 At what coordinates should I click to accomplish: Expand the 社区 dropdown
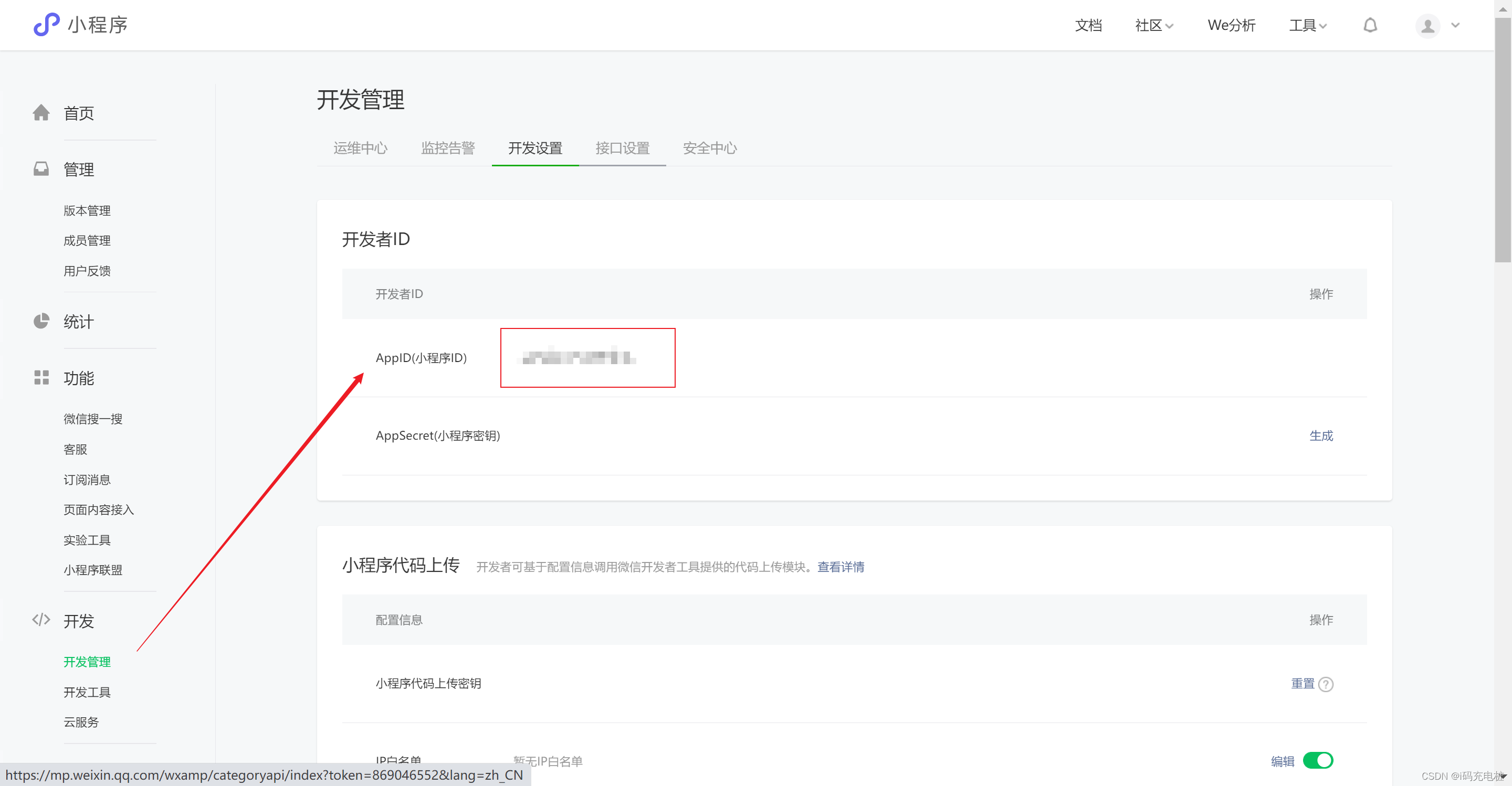pyautogui.click(x=1154, y=25)
